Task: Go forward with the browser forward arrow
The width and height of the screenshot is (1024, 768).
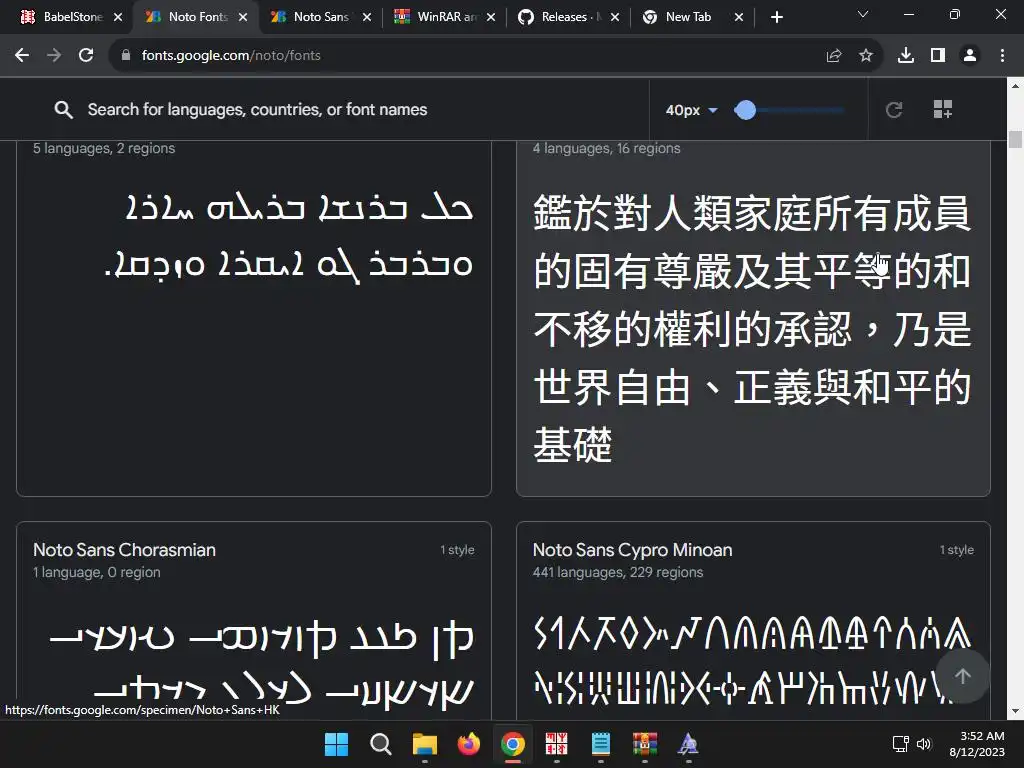Action: pos(54,56)
